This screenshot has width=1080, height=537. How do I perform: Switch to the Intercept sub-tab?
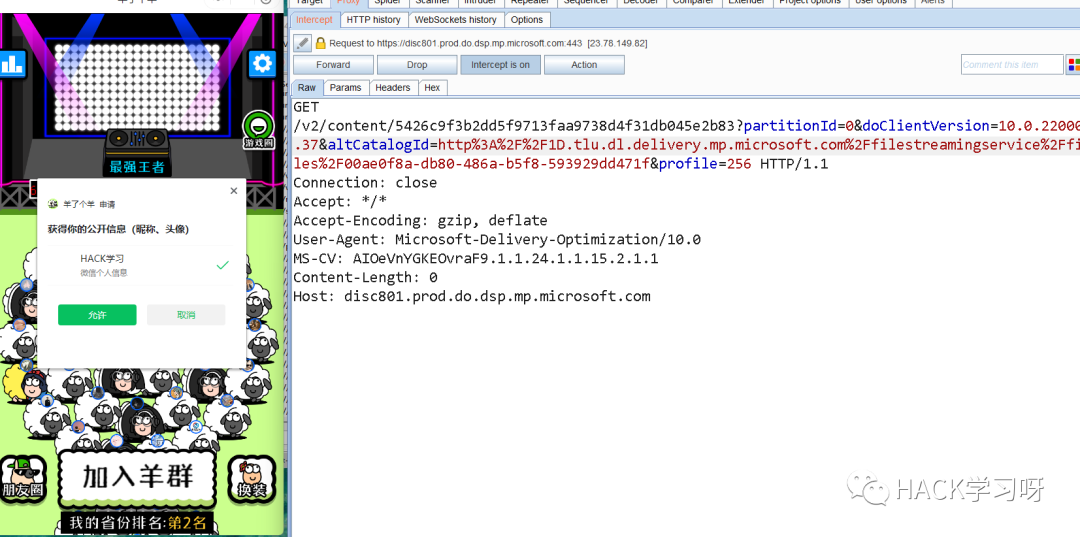click(314, 19)
